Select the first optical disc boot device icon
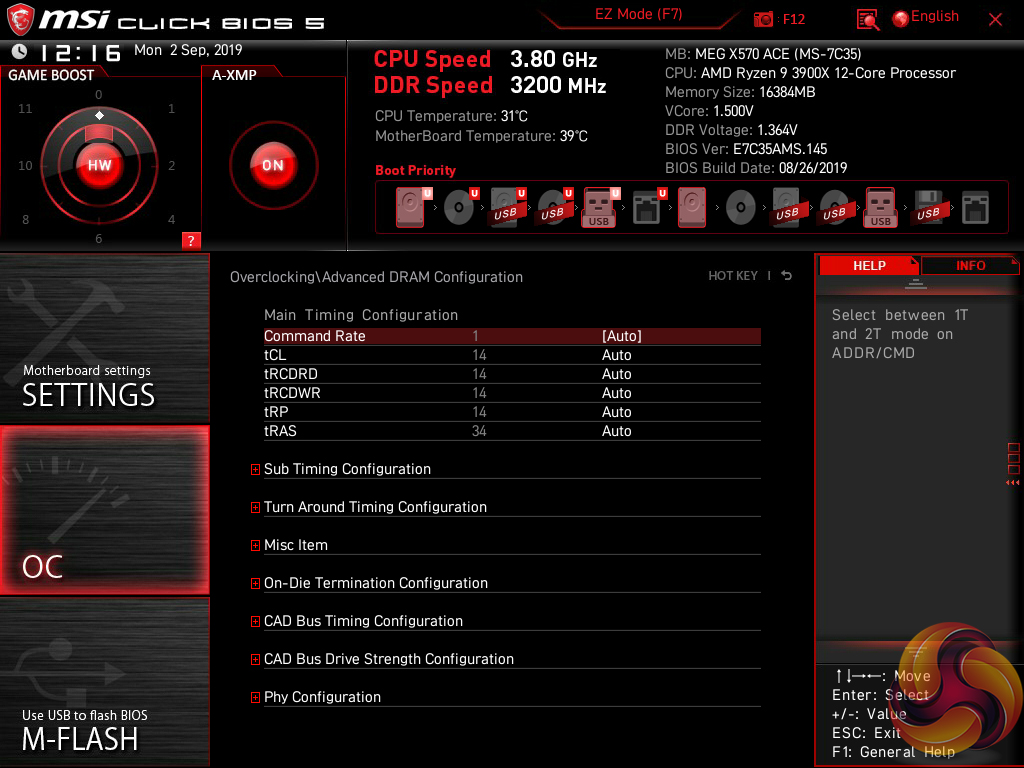 (458, 208)
